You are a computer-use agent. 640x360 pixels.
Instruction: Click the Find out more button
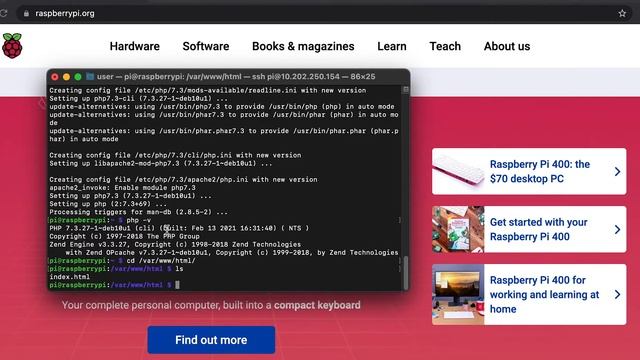[x=211, y=340]
